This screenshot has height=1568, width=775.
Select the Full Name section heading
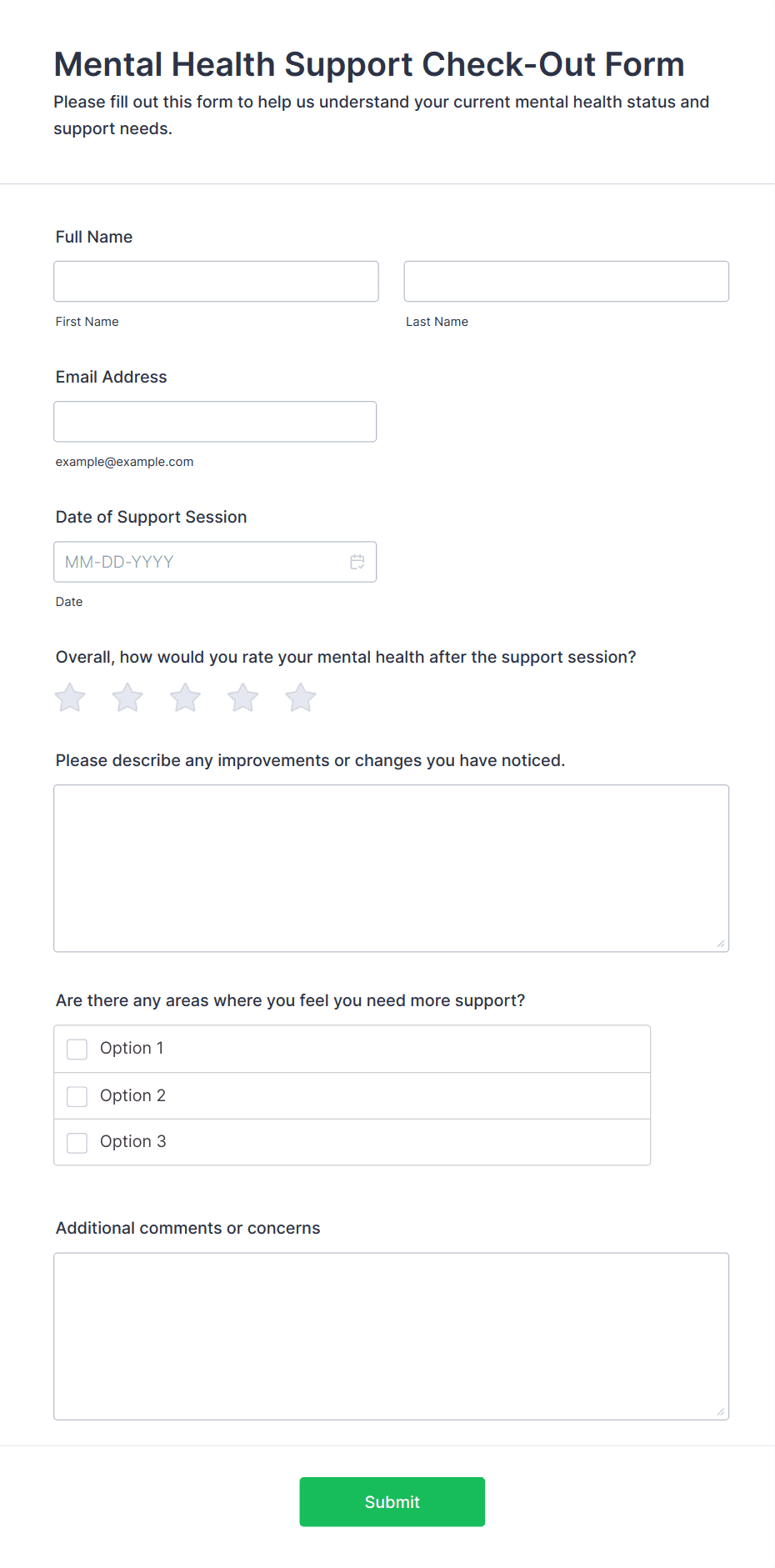93,237
